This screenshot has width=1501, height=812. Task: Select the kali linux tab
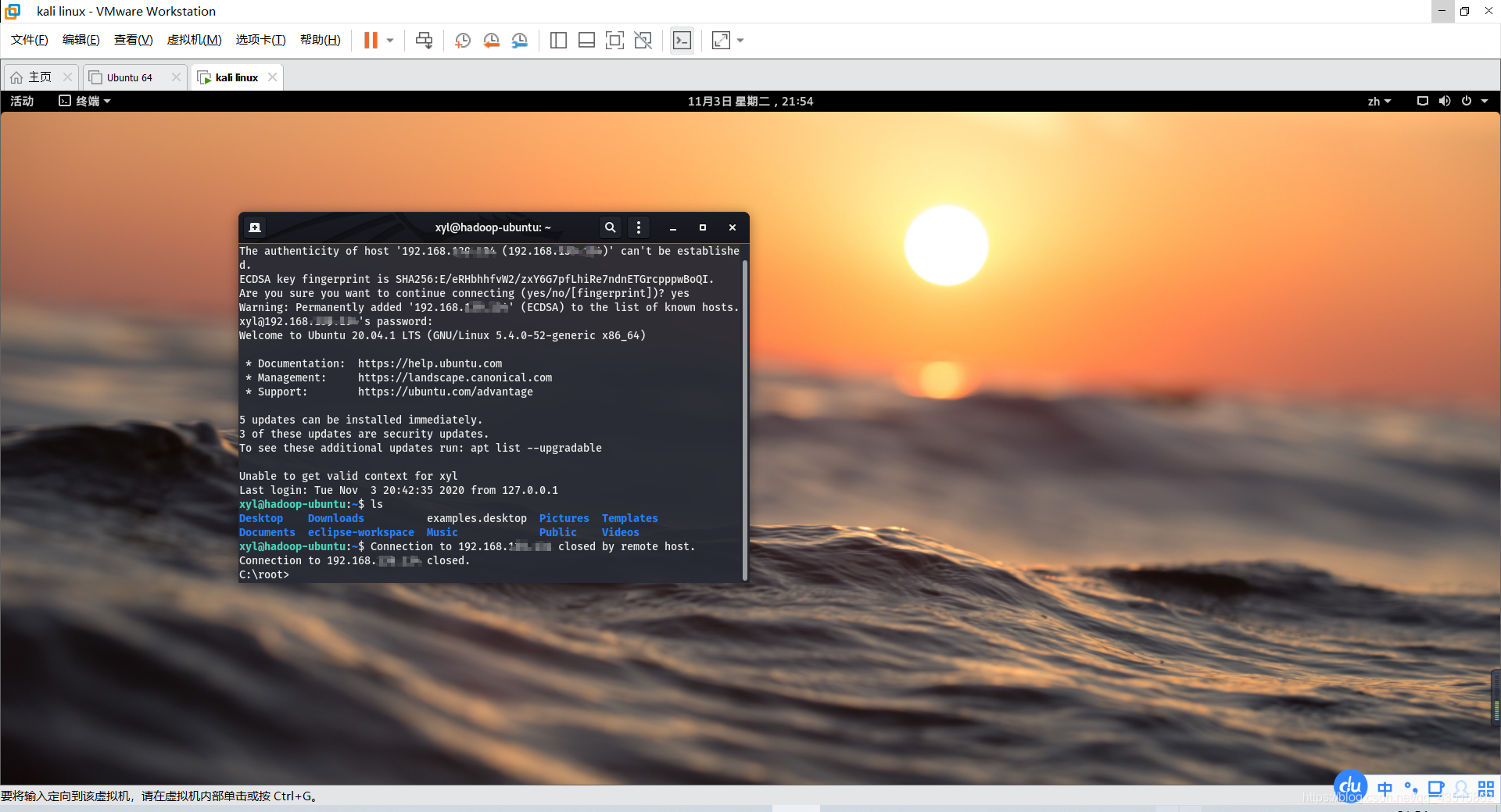[x=236, y=77]
